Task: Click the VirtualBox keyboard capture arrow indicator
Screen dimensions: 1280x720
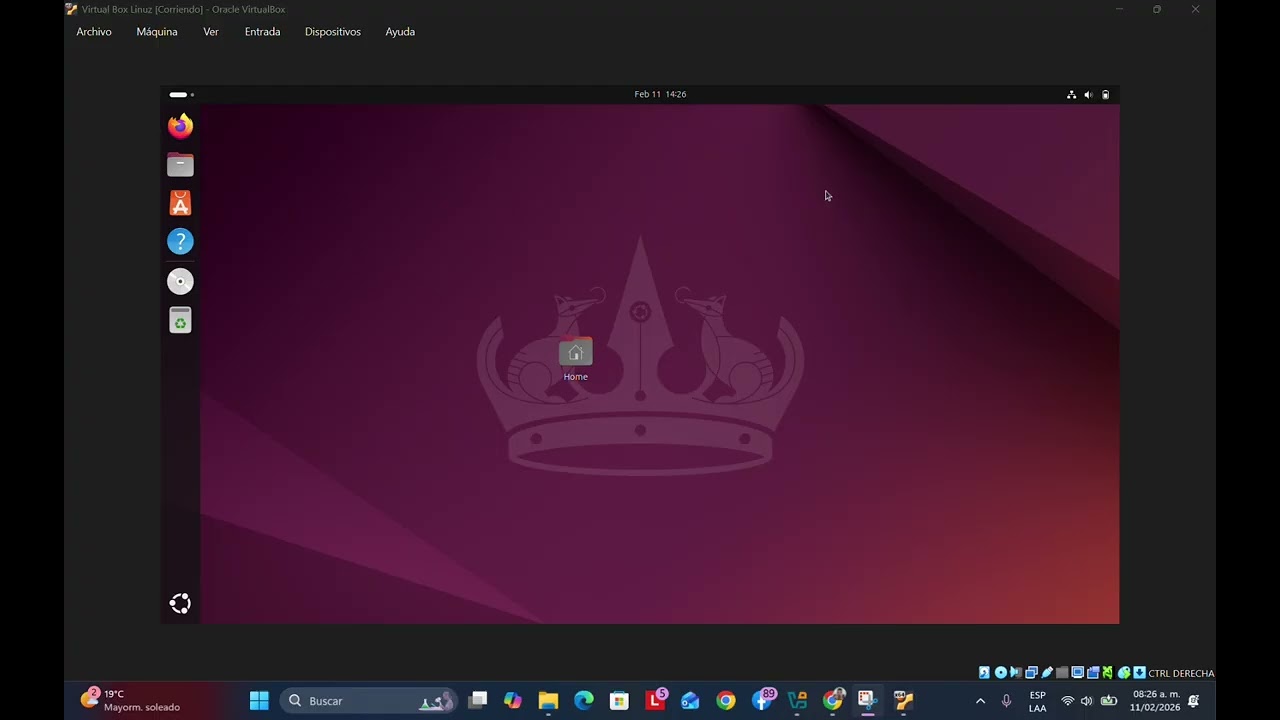Action: 1139,673
